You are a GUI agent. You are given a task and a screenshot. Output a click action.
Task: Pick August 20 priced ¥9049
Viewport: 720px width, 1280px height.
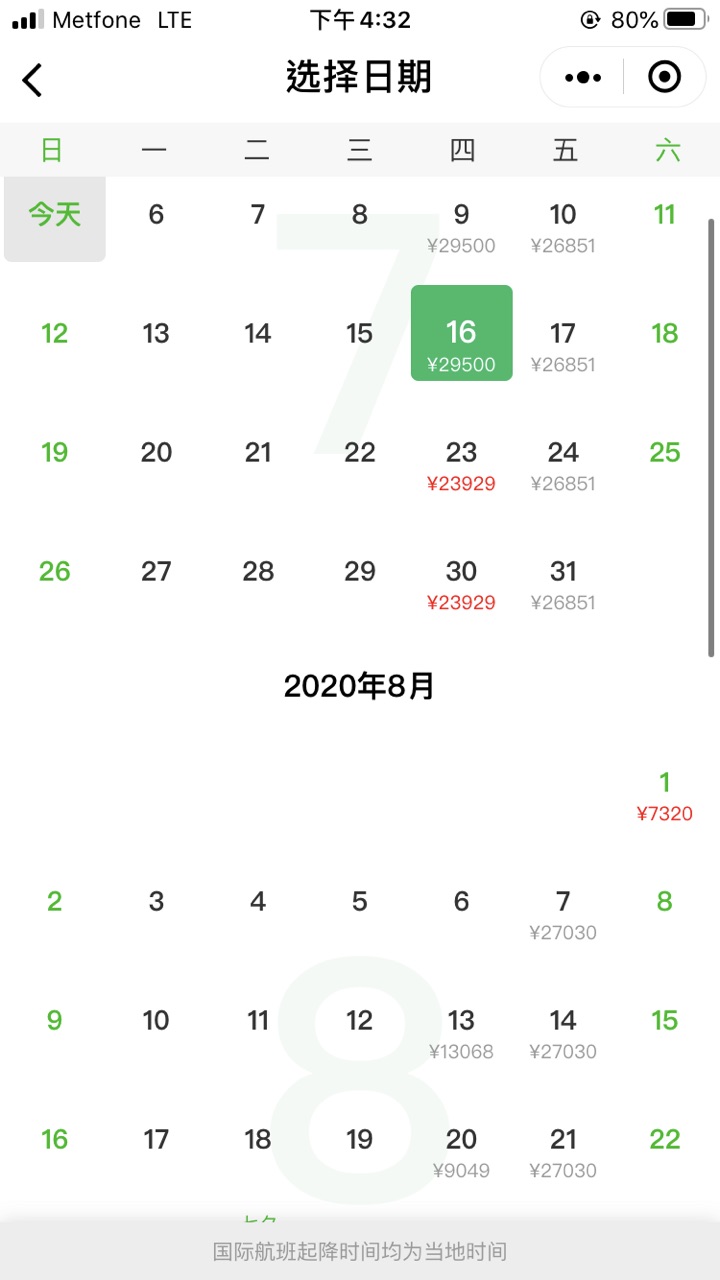pos(462,1153)
